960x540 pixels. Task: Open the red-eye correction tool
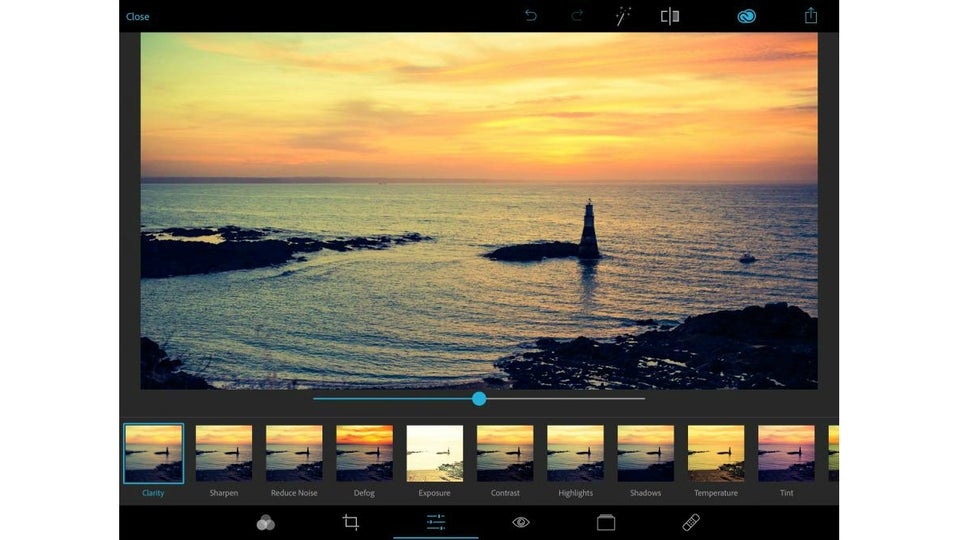pyautogui.click(x=520, y=522)
